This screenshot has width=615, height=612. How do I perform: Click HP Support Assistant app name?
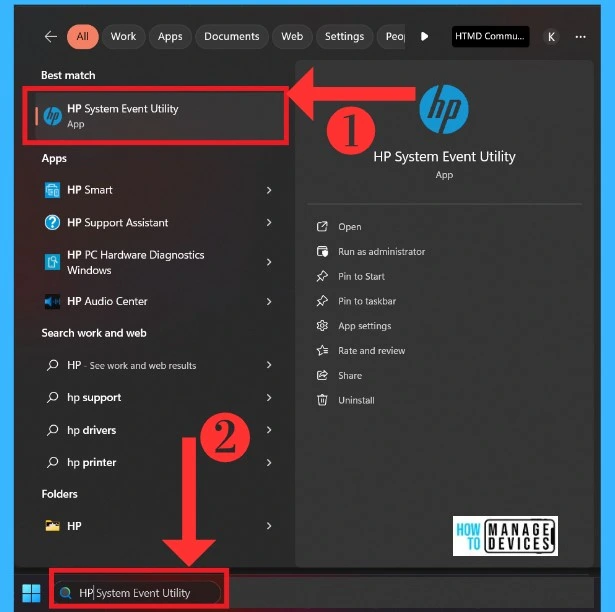(x=117, y=222)
